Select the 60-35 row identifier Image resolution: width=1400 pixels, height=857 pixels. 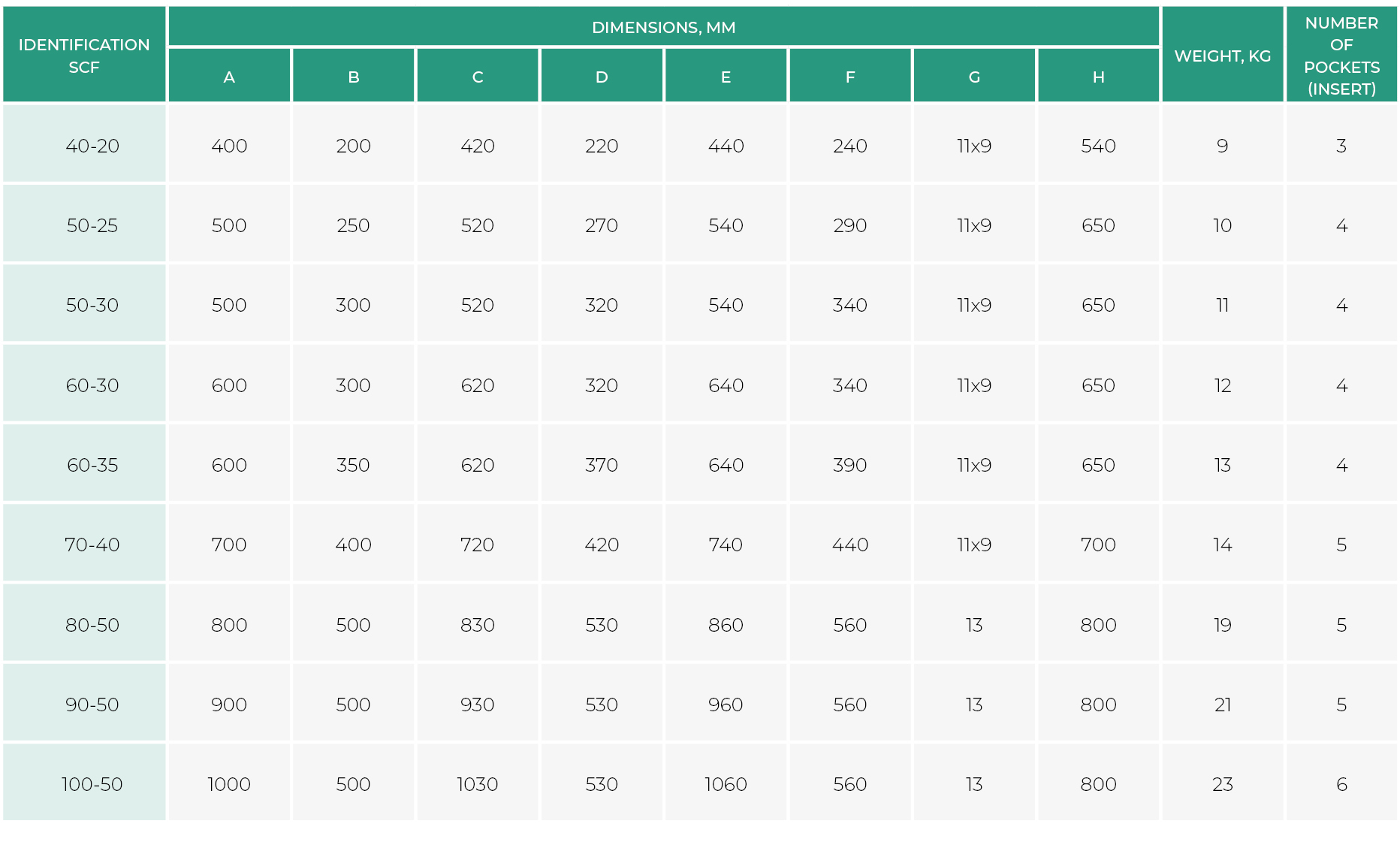(x=92, y=465)
